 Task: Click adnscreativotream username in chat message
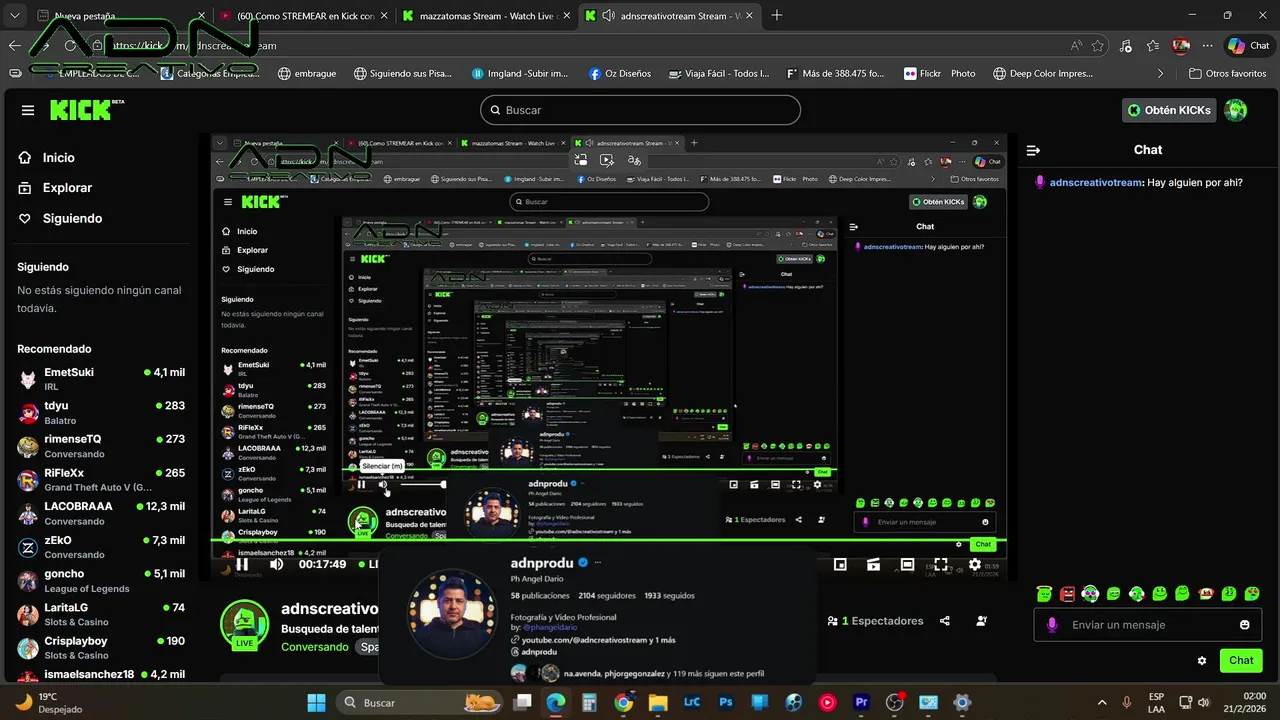point(1095,183)
